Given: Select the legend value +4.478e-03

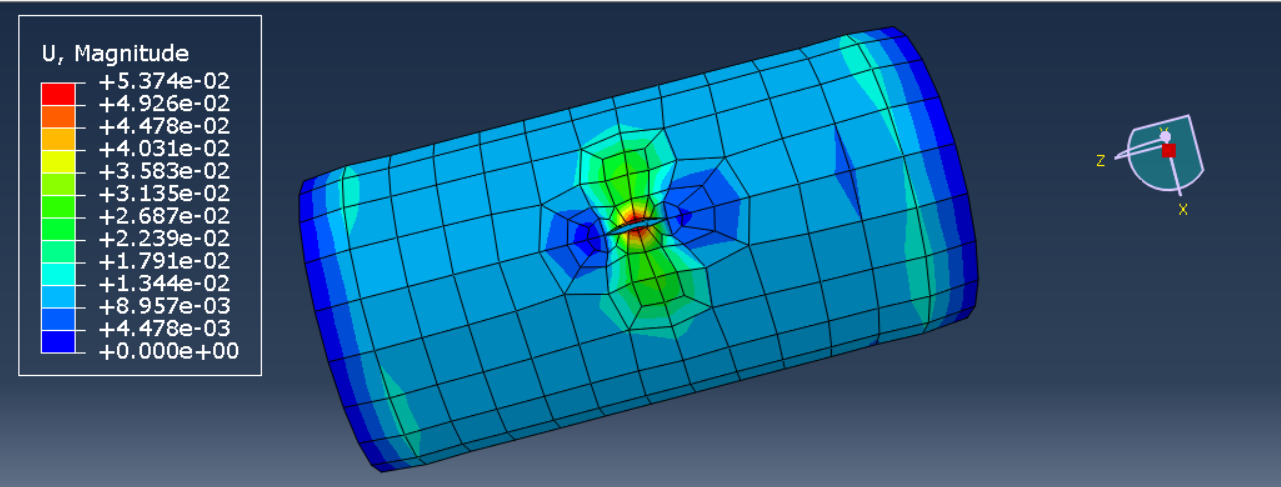Looking at the screenshot, I should coord(164,329).
